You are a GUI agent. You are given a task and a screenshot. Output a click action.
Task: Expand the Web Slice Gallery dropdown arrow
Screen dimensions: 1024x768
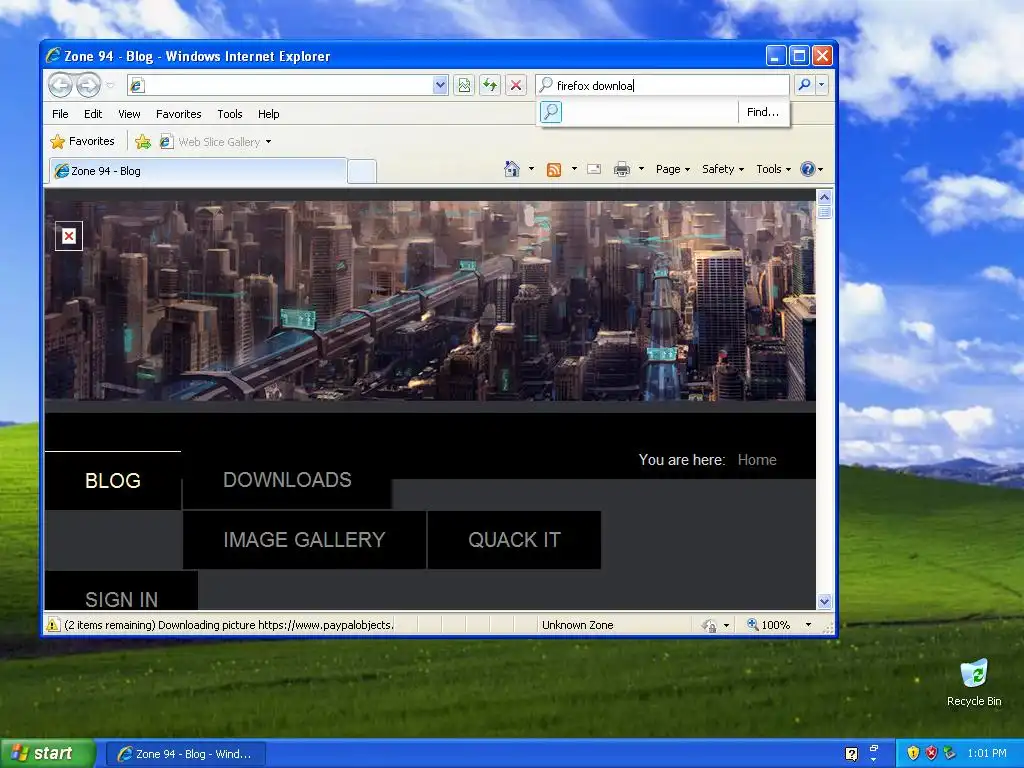point(268,142)
